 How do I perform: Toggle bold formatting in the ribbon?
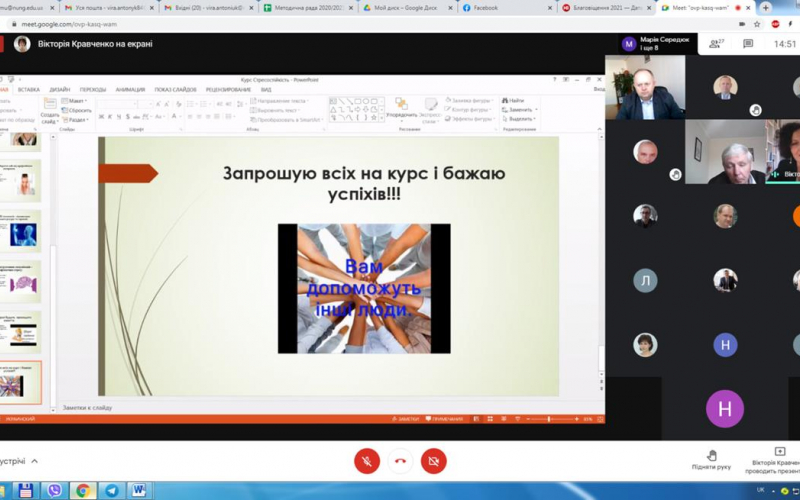point(101,117)
